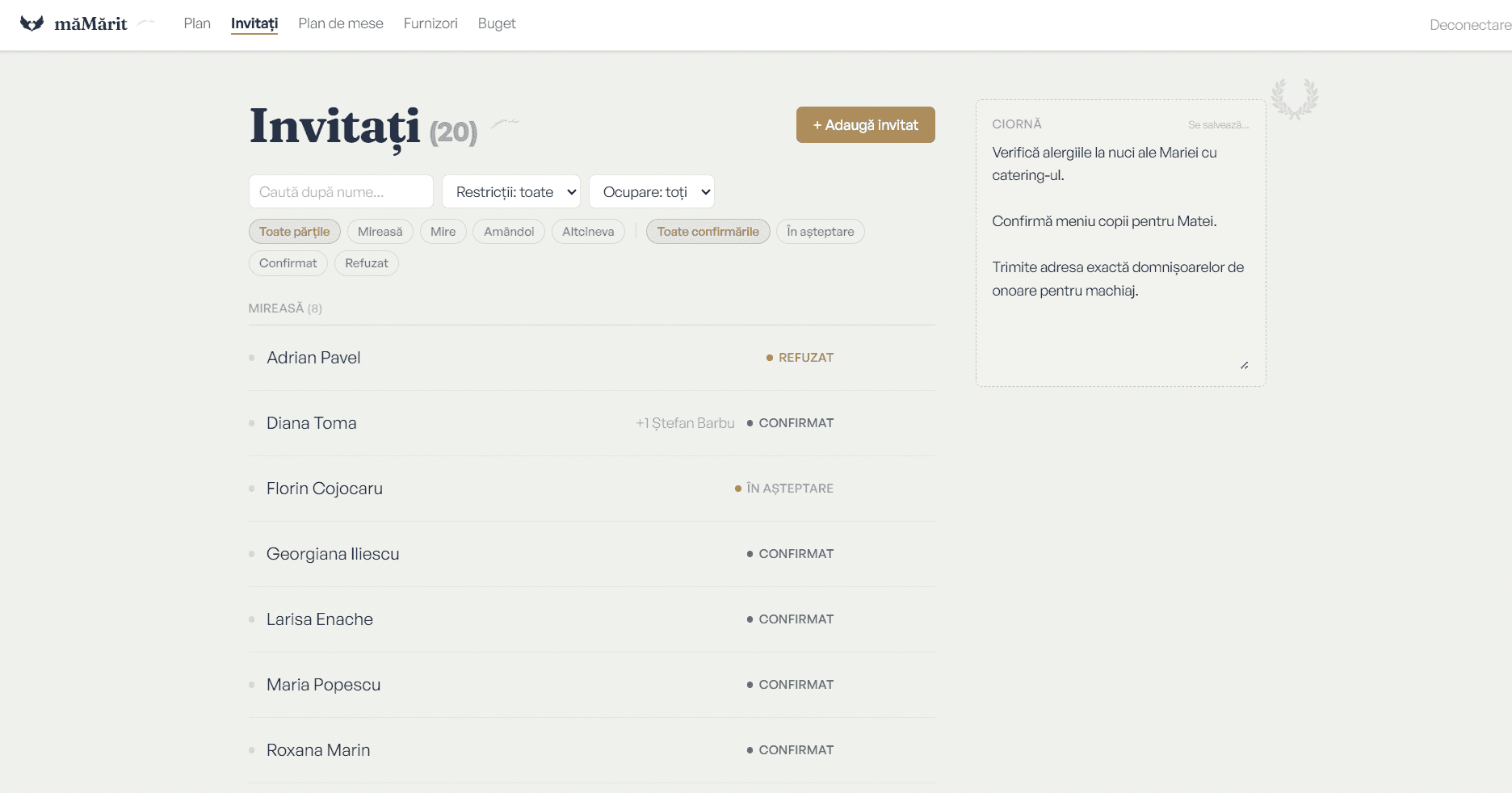Toggle the Amândoi filter chip
This screenshot has height=793, width=1512.
coord(509,232)
